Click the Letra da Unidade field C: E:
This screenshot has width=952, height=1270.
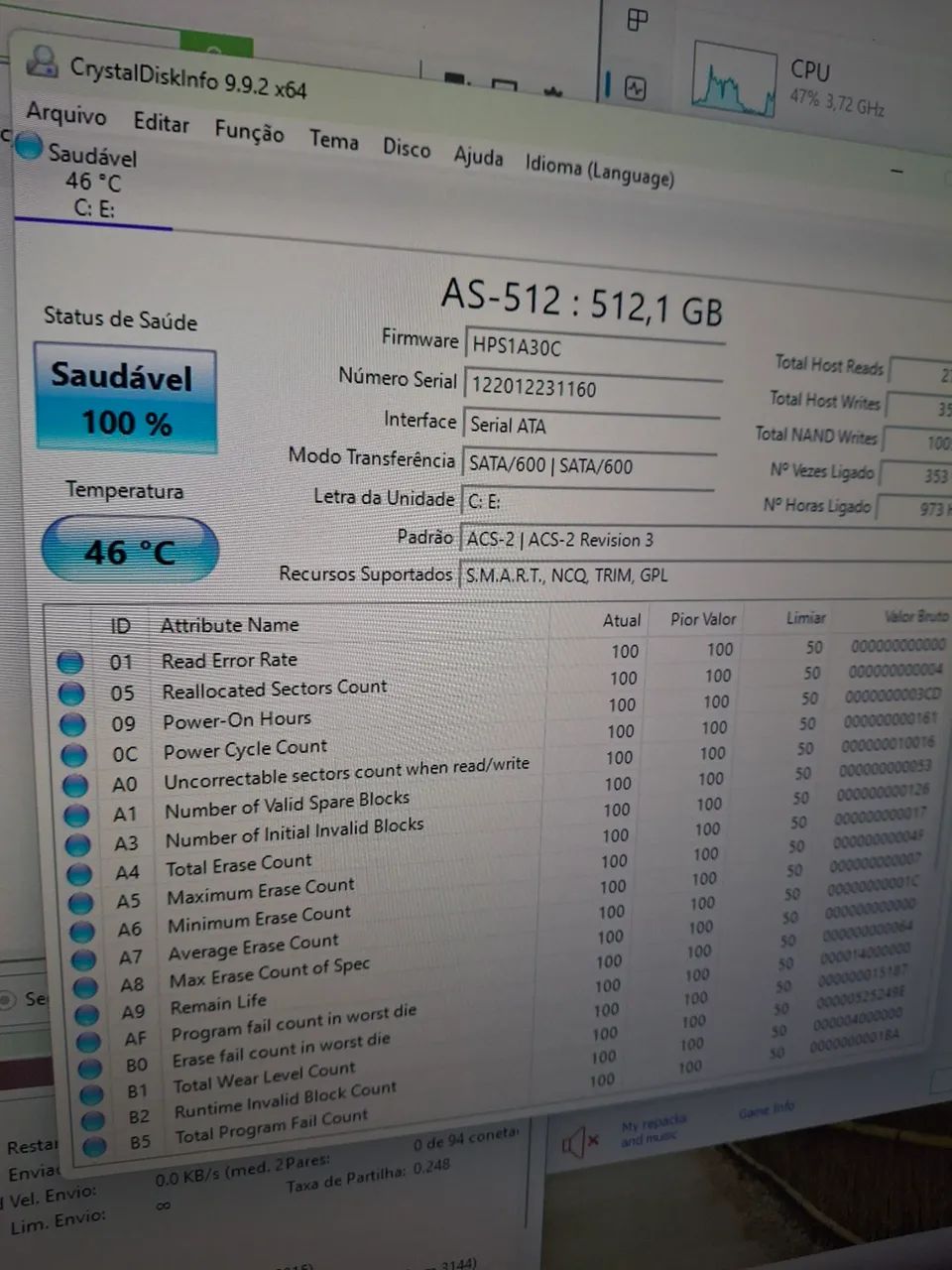pyautogui.click(x=587, y=502)
